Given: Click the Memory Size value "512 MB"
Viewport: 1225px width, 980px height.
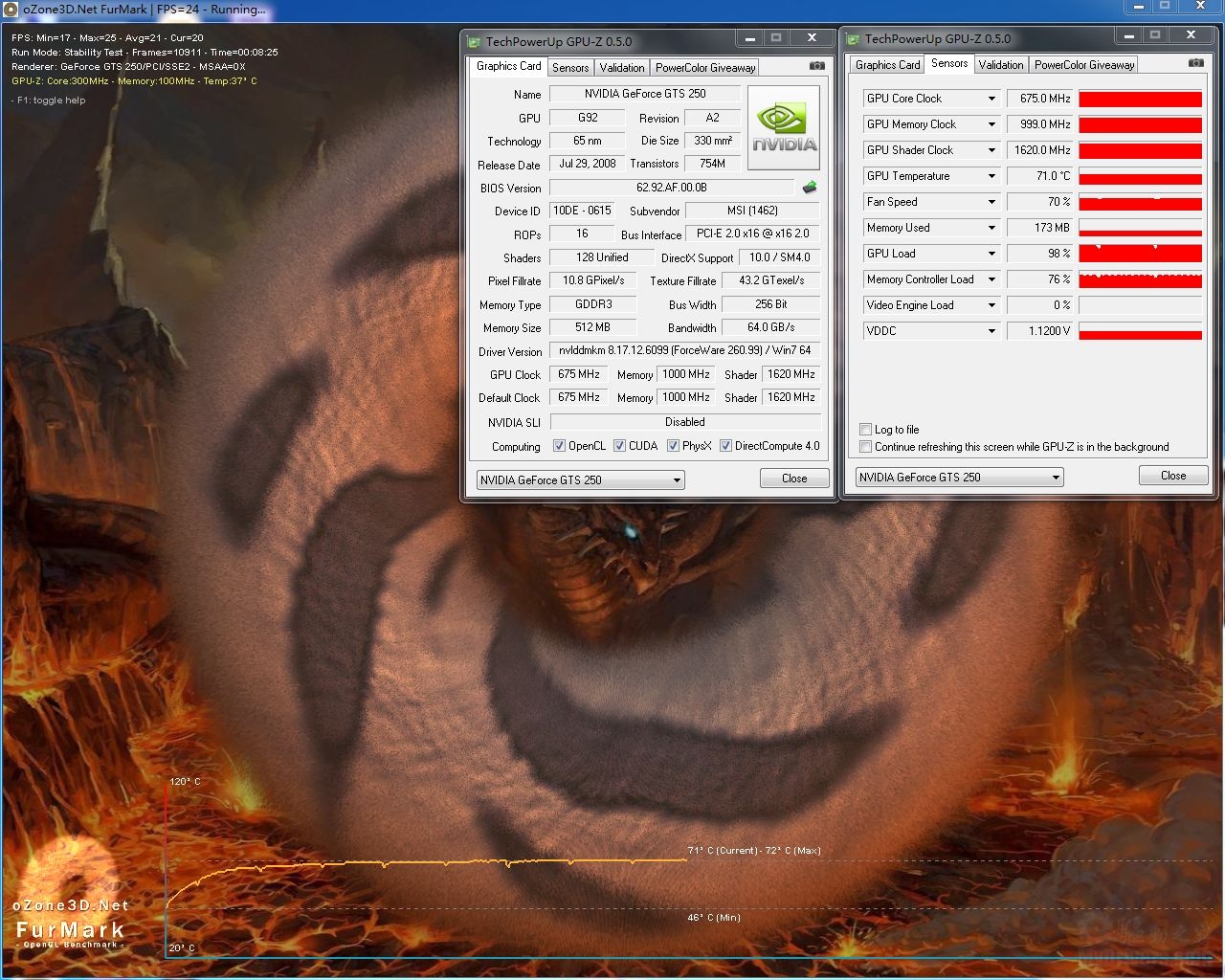Looking at the screenshot, I should click(593, 327).
